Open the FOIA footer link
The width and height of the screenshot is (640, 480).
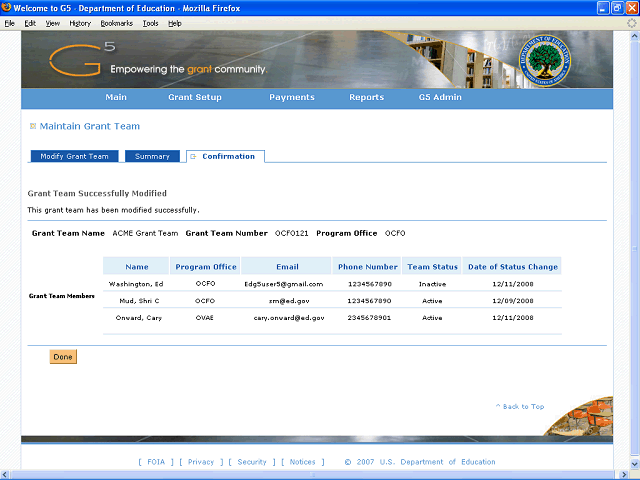coord(156,462)
